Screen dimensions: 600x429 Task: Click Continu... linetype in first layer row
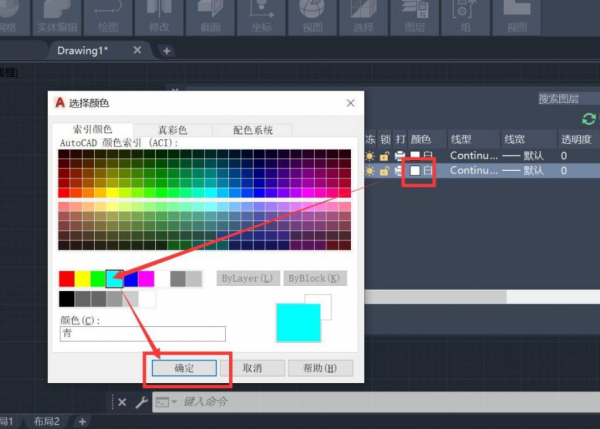click(474, 156)
